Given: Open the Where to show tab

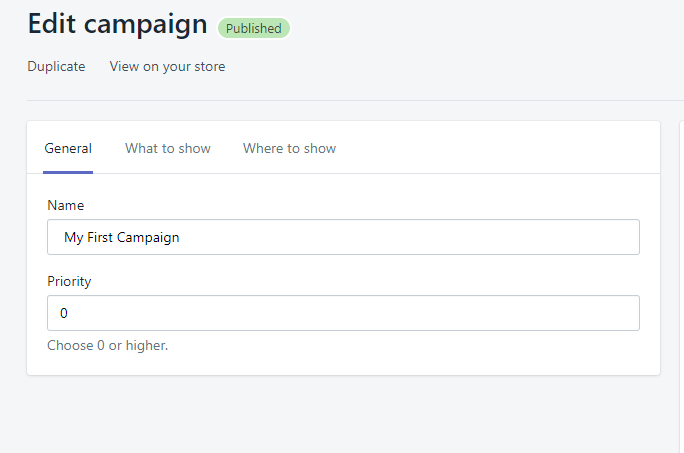Looking at the screenshot, I should coord(289,149).
